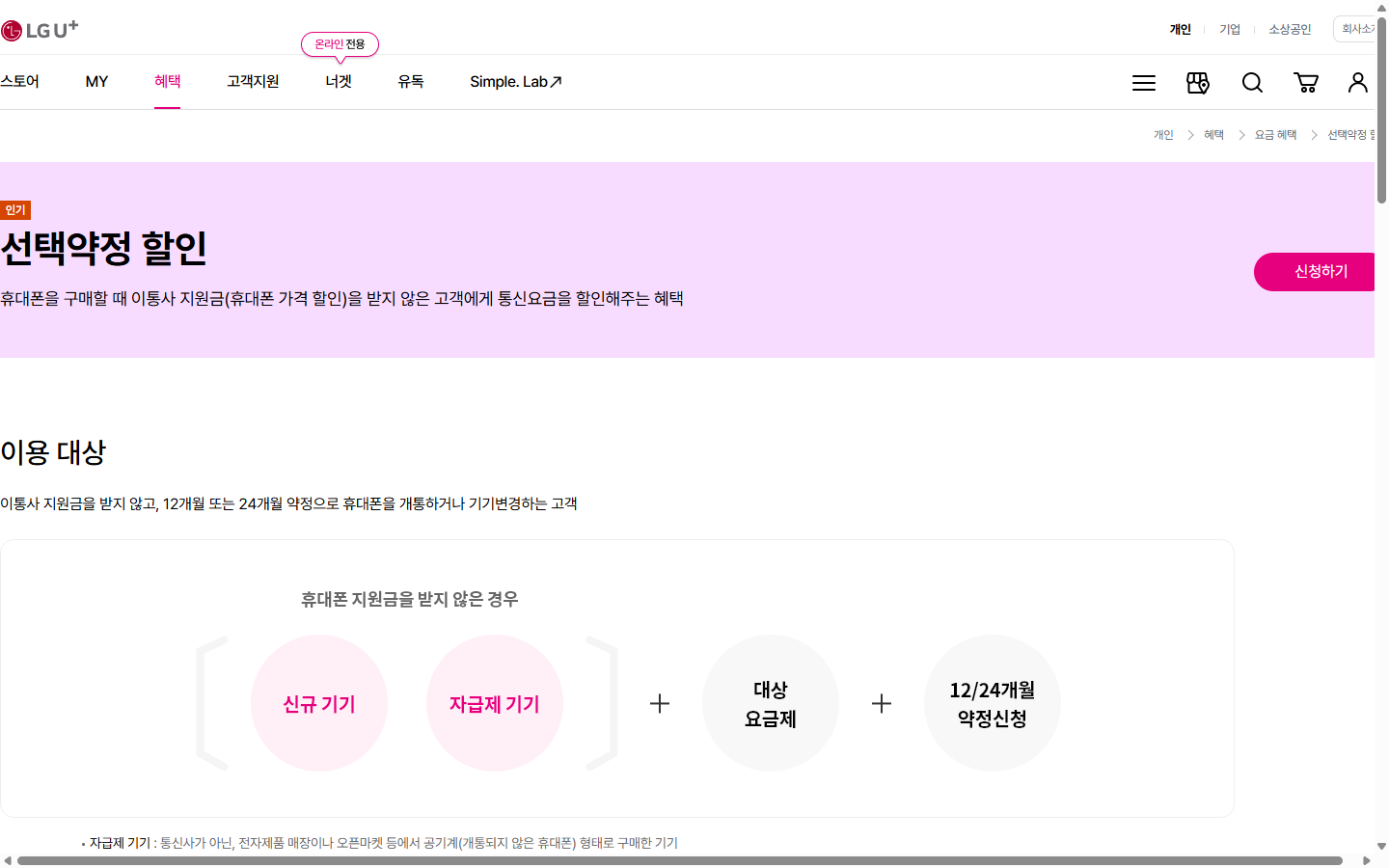Go to 요금 혜택 in breadcrumb

pyautogui.click(x=1275, y=135)
